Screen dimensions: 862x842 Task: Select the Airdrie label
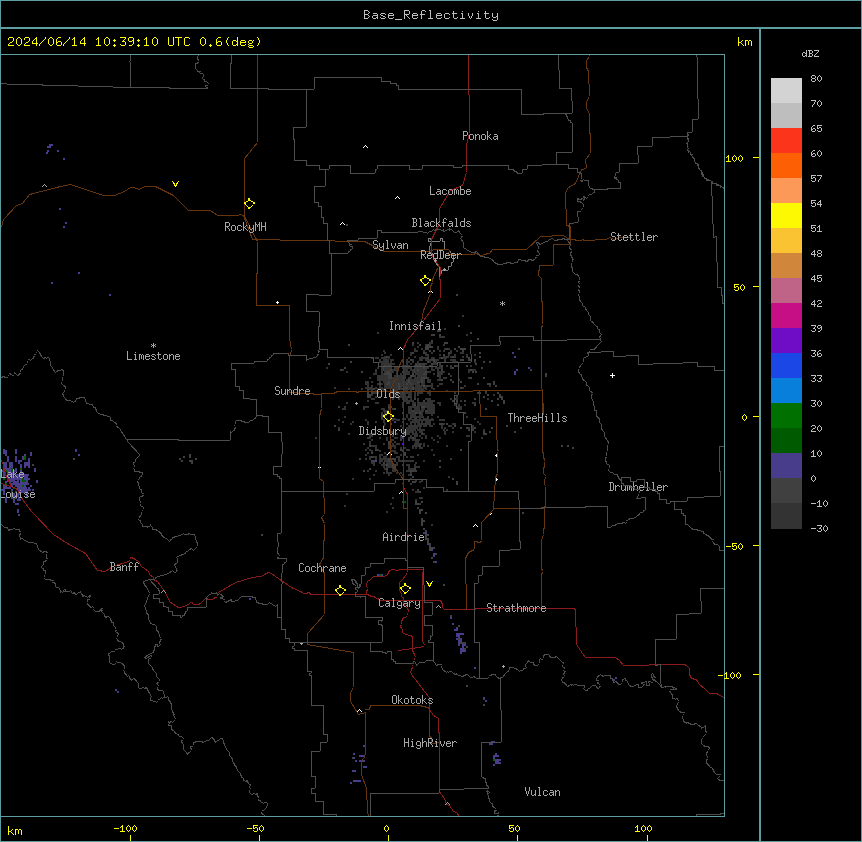coord(403,537)
